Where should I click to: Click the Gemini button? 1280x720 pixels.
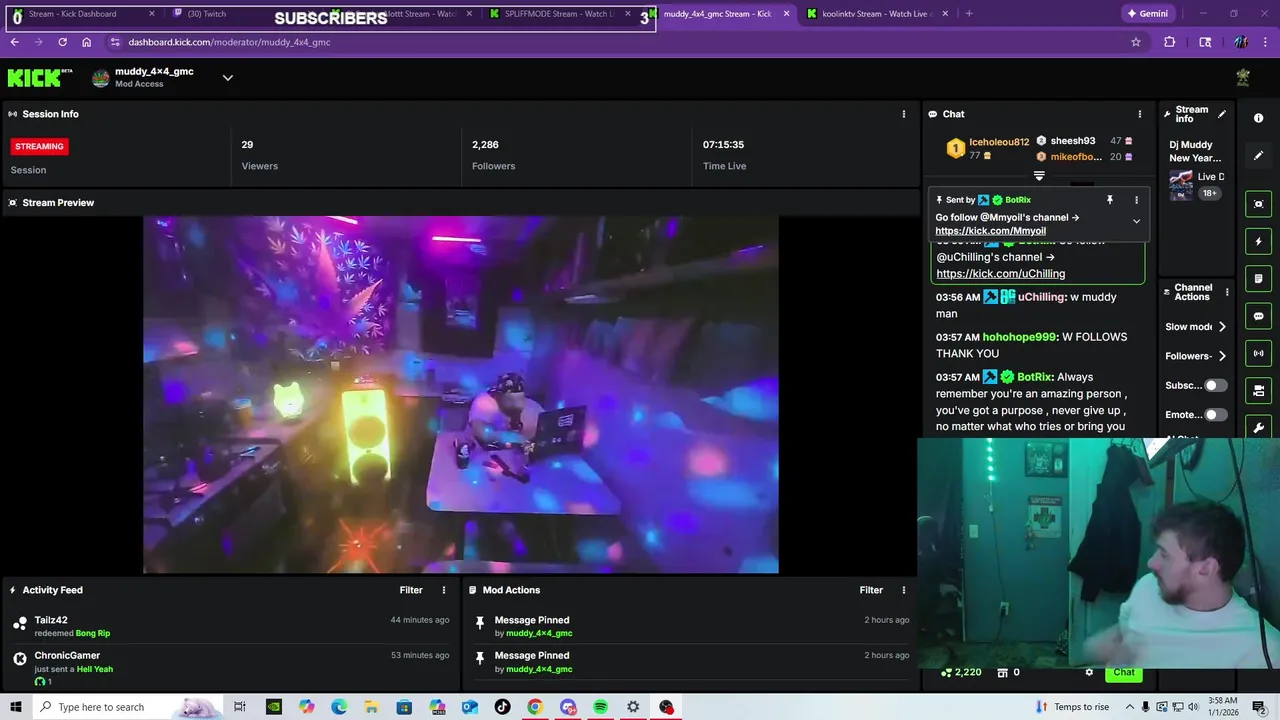click(x=1147, y=14)
